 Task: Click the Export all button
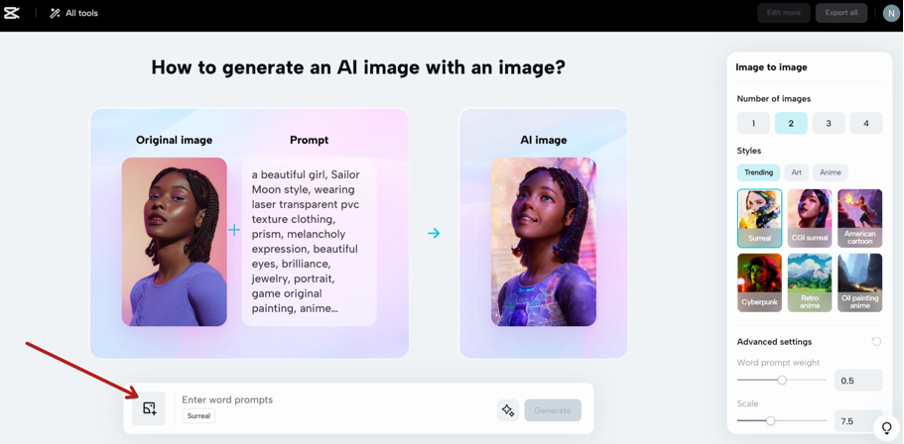pos(841,13)
